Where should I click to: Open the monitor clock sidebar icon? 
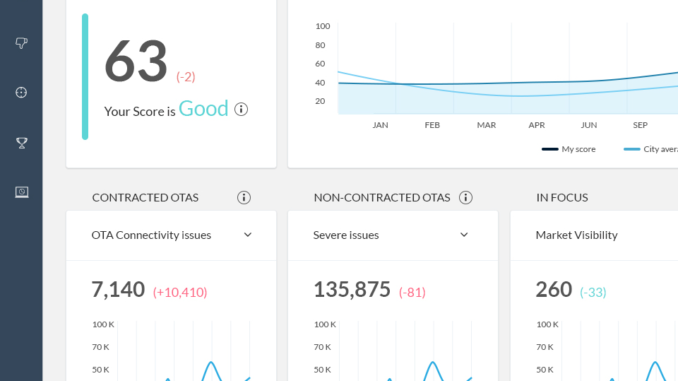[x=21, y=192]
